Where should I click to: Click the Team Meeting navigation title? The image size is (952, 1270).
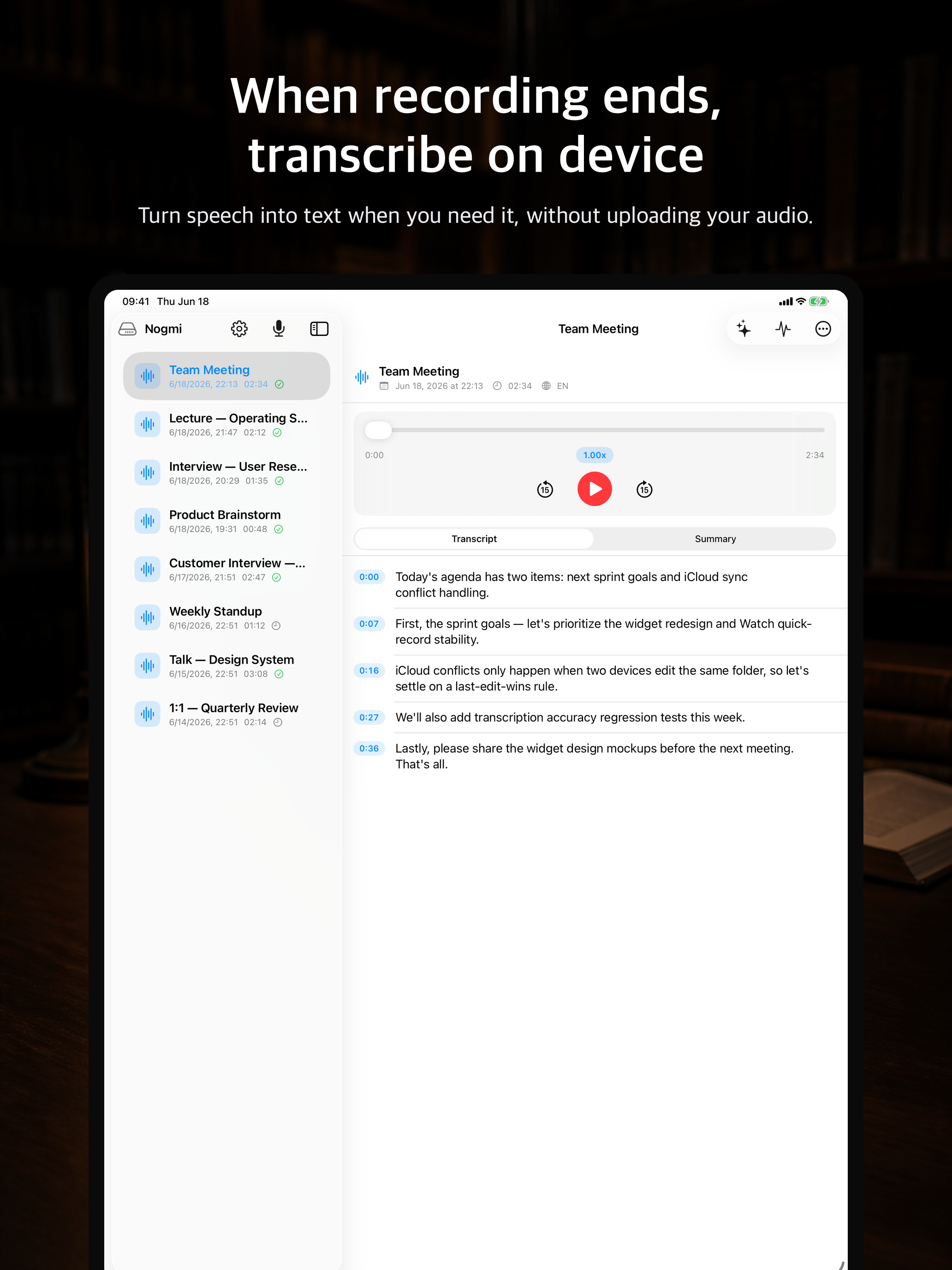click(598, 329)
